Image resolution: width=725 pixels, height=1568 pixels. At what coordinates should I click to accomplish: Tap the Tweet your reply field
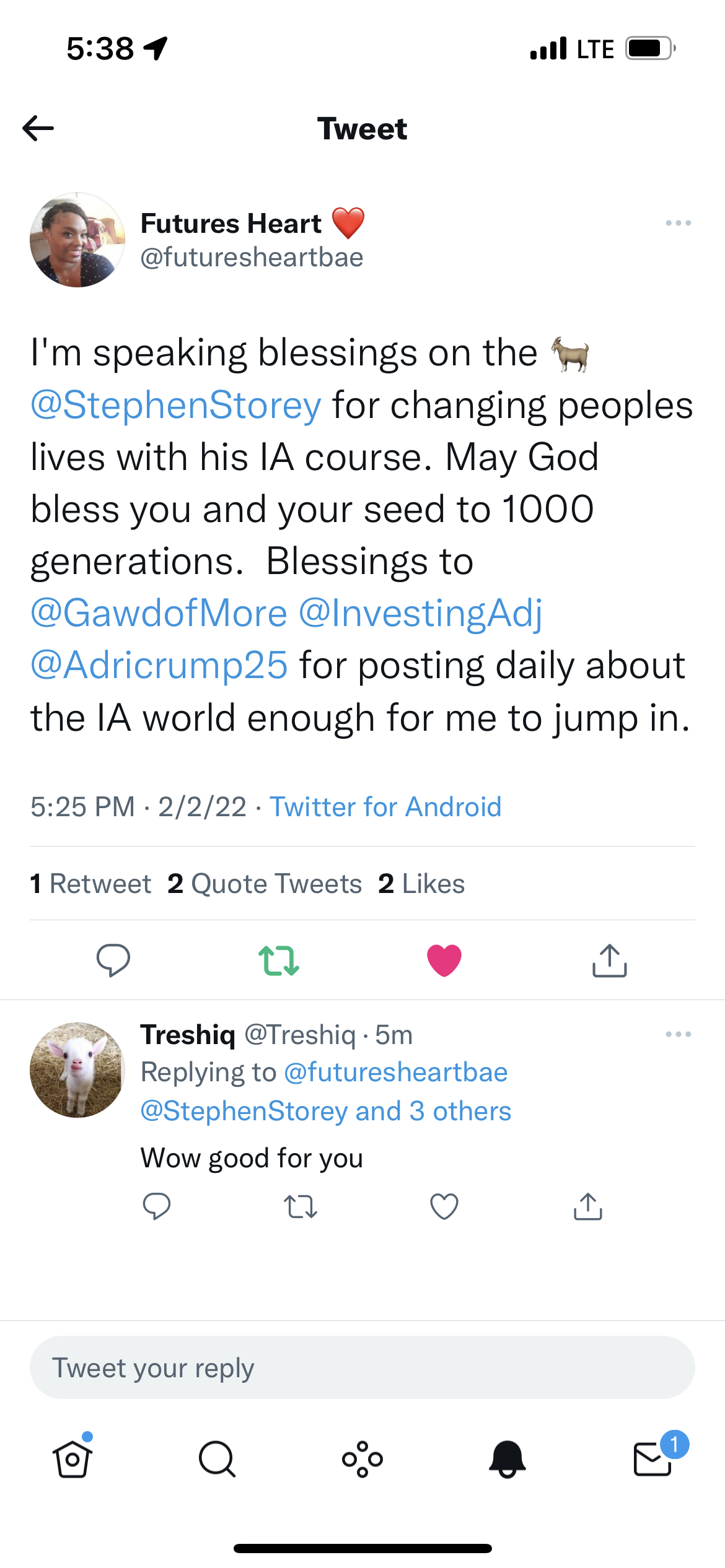(362, 1367)
